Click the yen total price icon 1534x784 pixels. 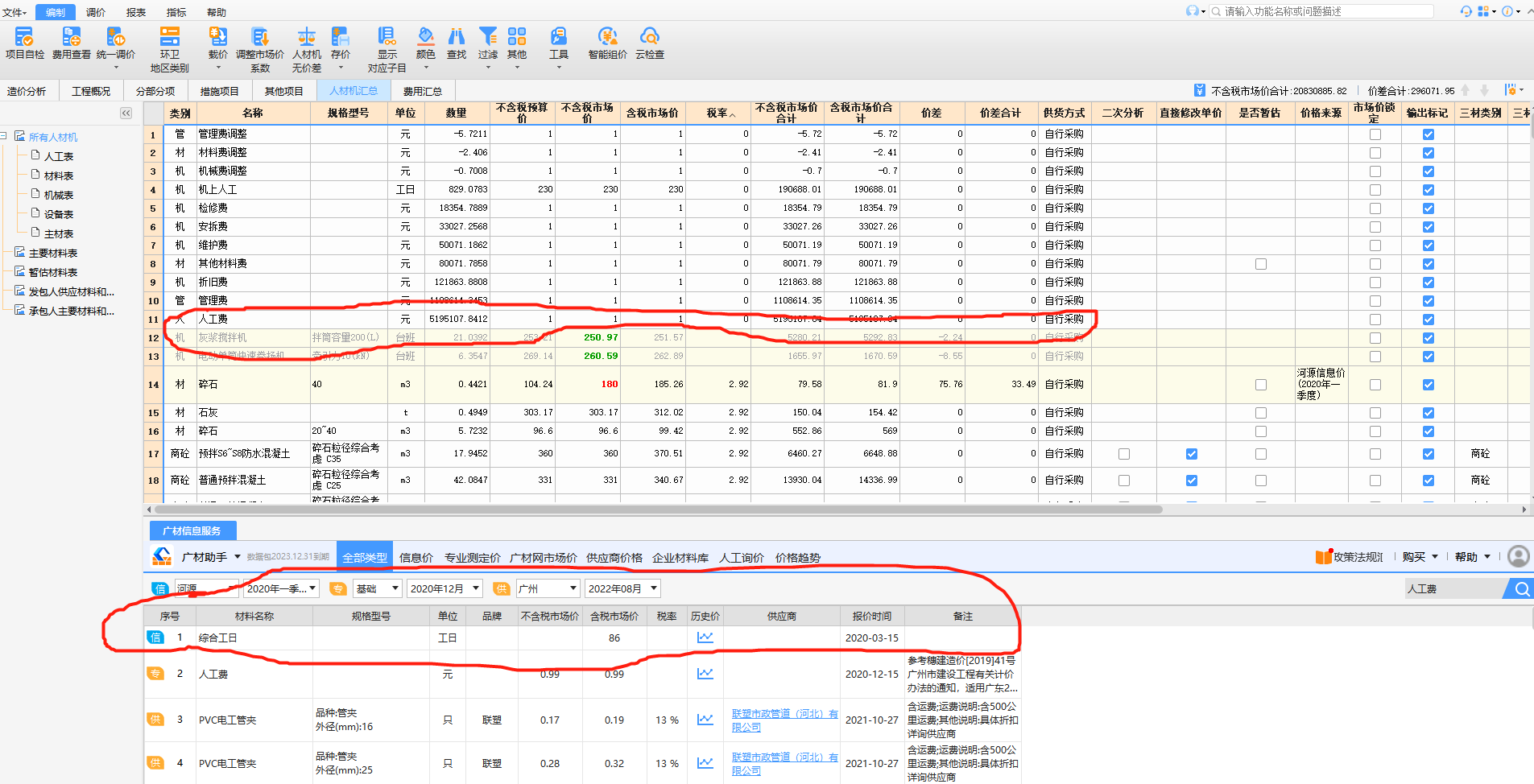coord(1200,90)
